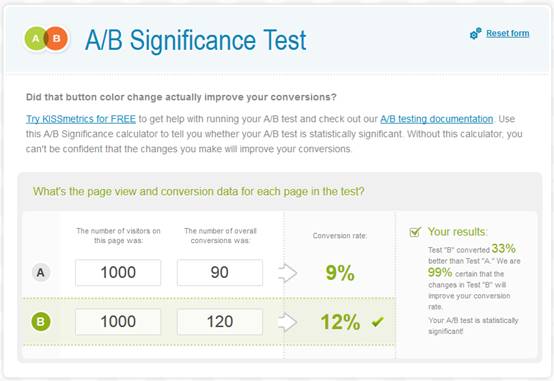Click the conversions field showing 120
This screenshot has width=554, height=381.
click(220, 322)
